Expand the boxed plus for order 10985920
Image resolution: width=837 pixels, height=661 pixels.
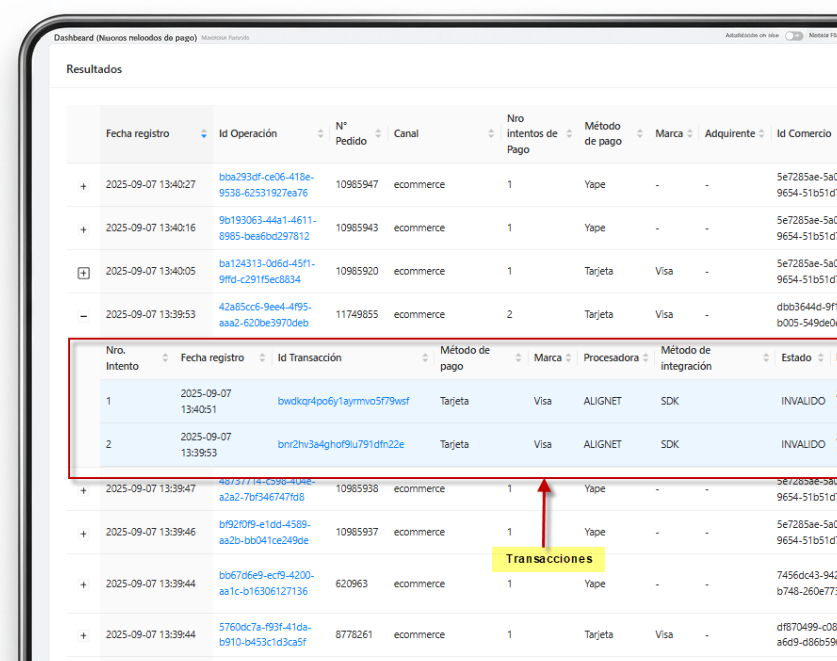tap(83, 272)
